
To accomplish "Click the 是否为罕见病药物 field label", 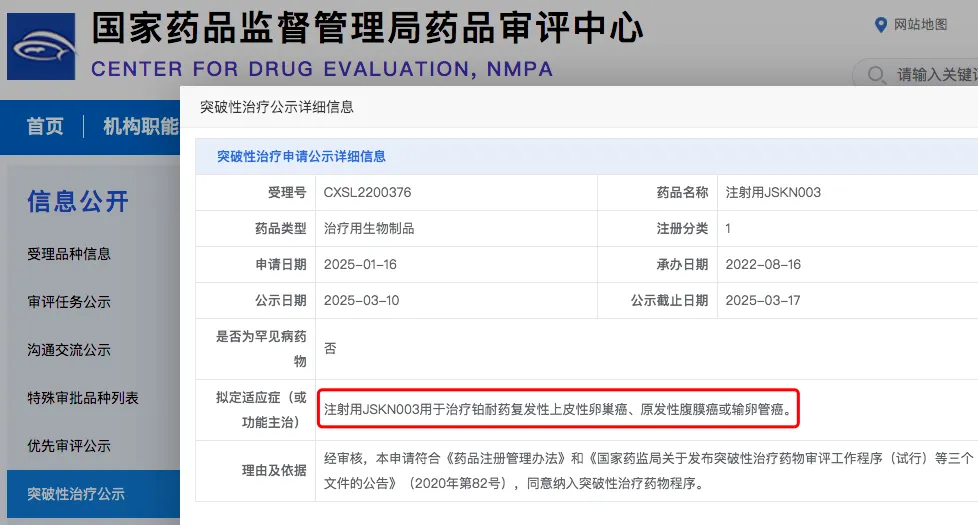I will [x=261, y=349].
